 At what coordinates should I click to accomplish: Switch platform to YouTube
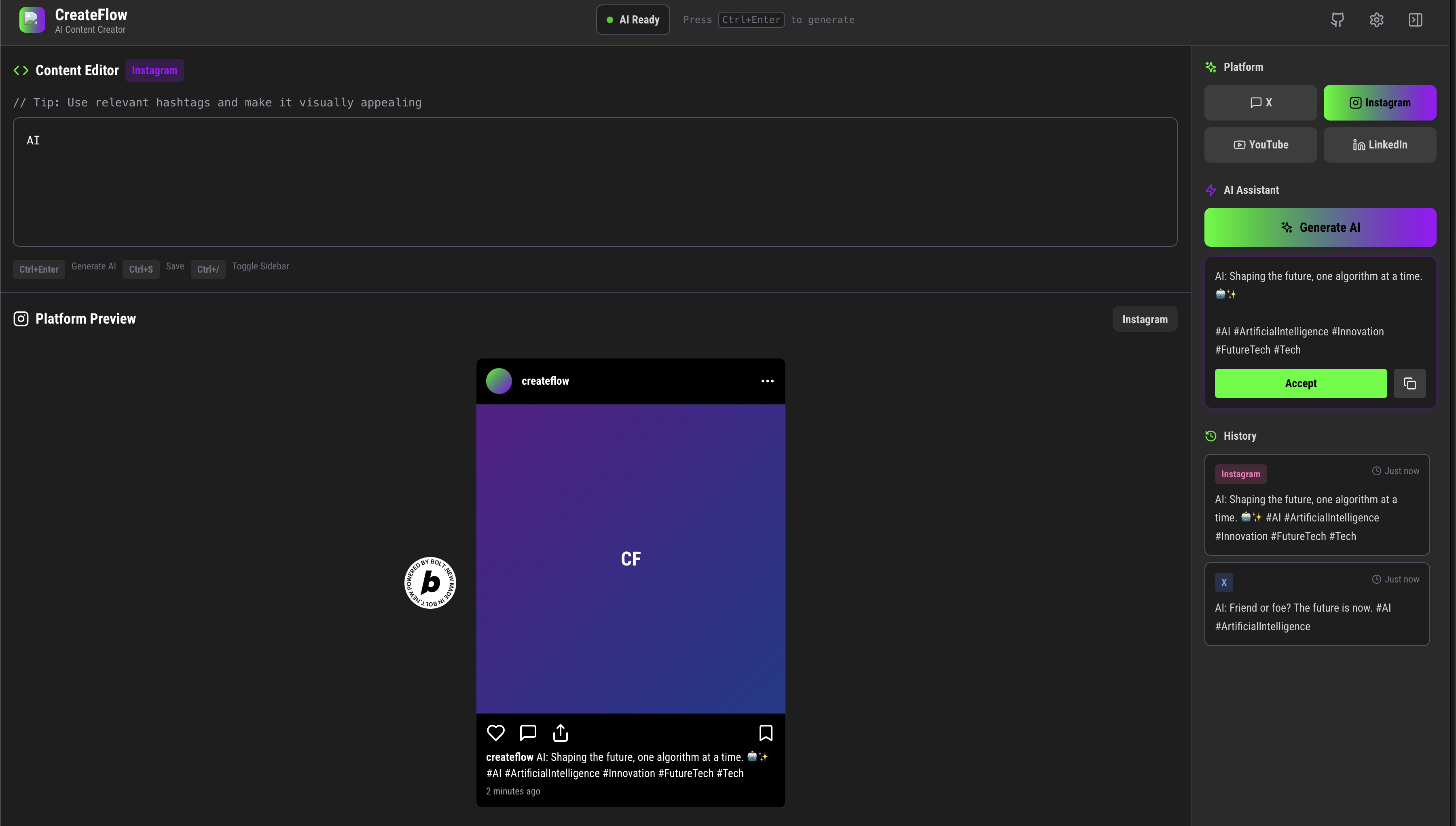point(1260,145)
